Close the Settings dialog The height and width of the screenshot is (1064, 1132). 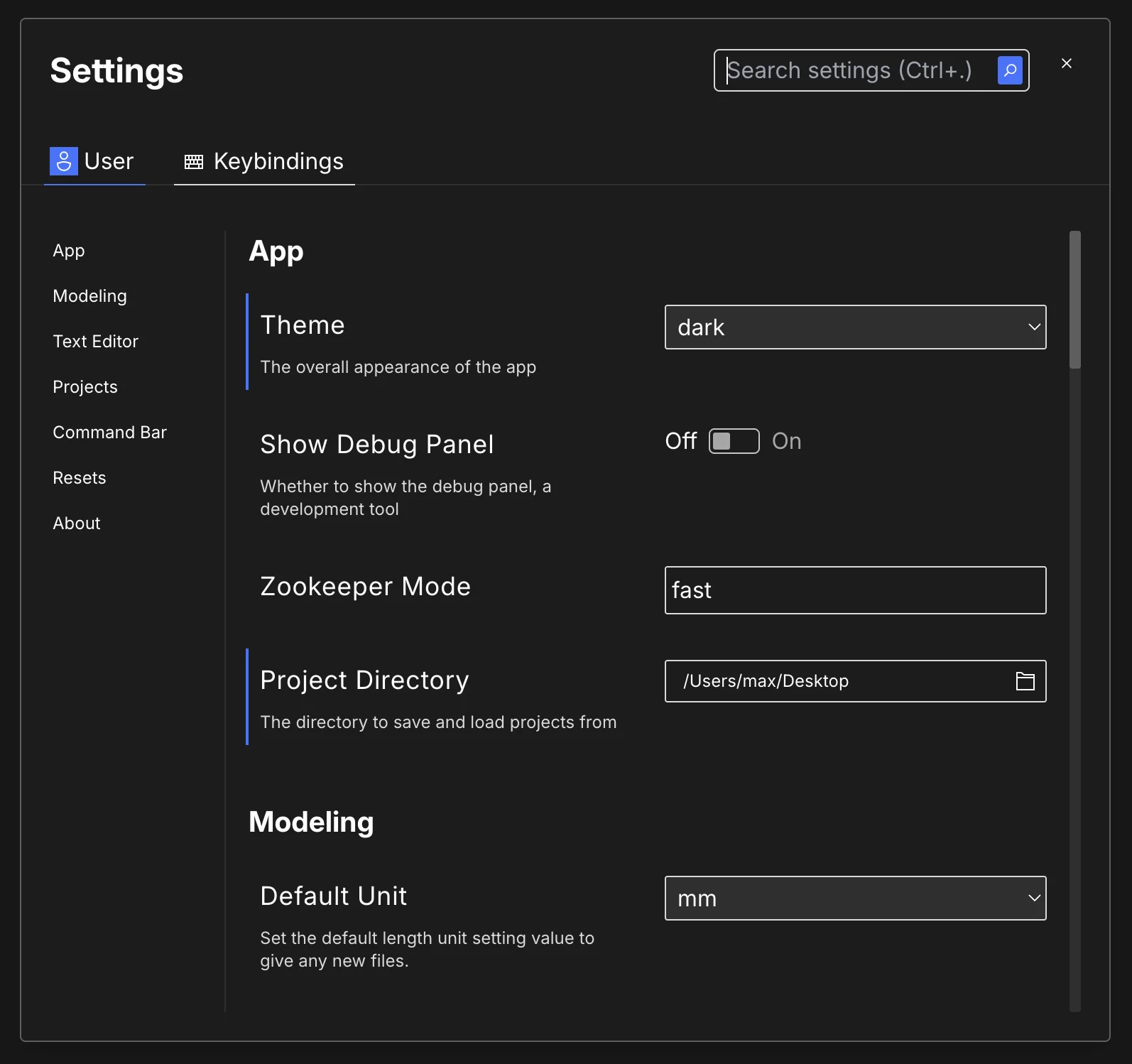pyautogui.click(x=1066, y=63)
